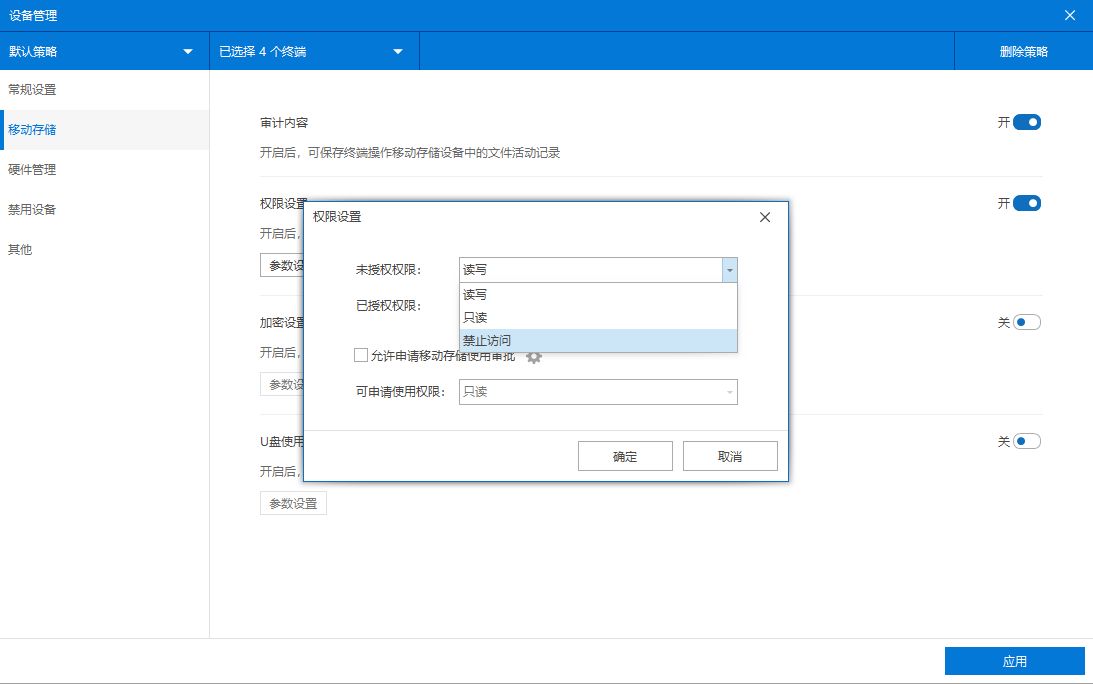Viewport: 1093px width, 684px height.
Task: Toggle the 审计内容 switch
Action: pos(1026,123)
